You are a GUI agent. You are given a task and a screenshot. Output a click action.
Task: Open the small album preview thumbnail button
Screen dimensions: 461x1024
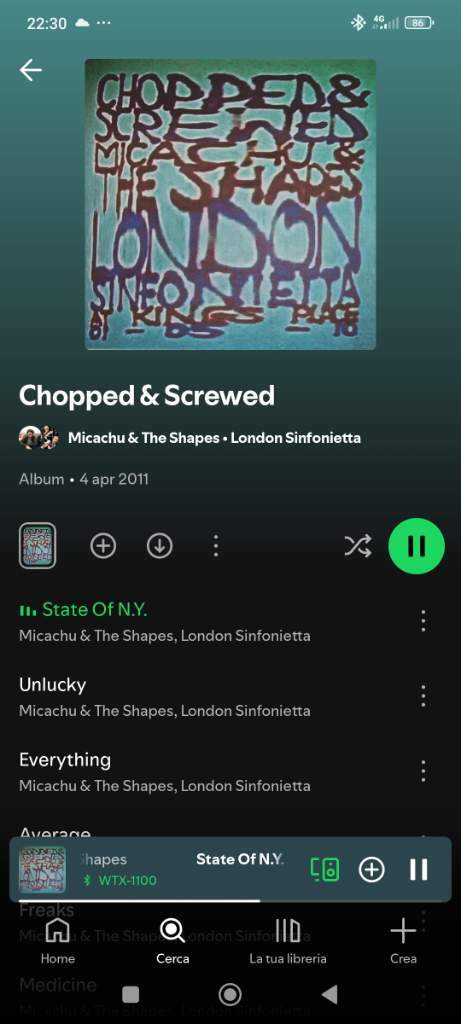[x=37, y=546]
